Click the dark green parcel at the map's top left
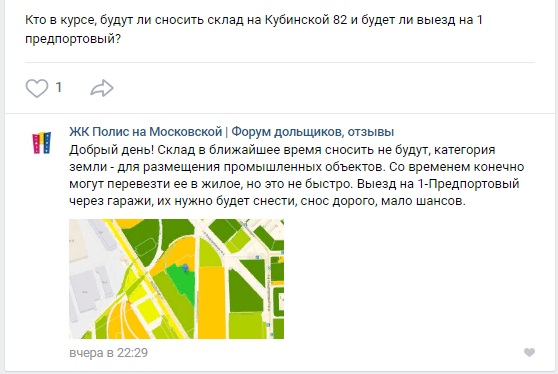The height and width of the screenshot is (374, 558). (x=142, y=240)
